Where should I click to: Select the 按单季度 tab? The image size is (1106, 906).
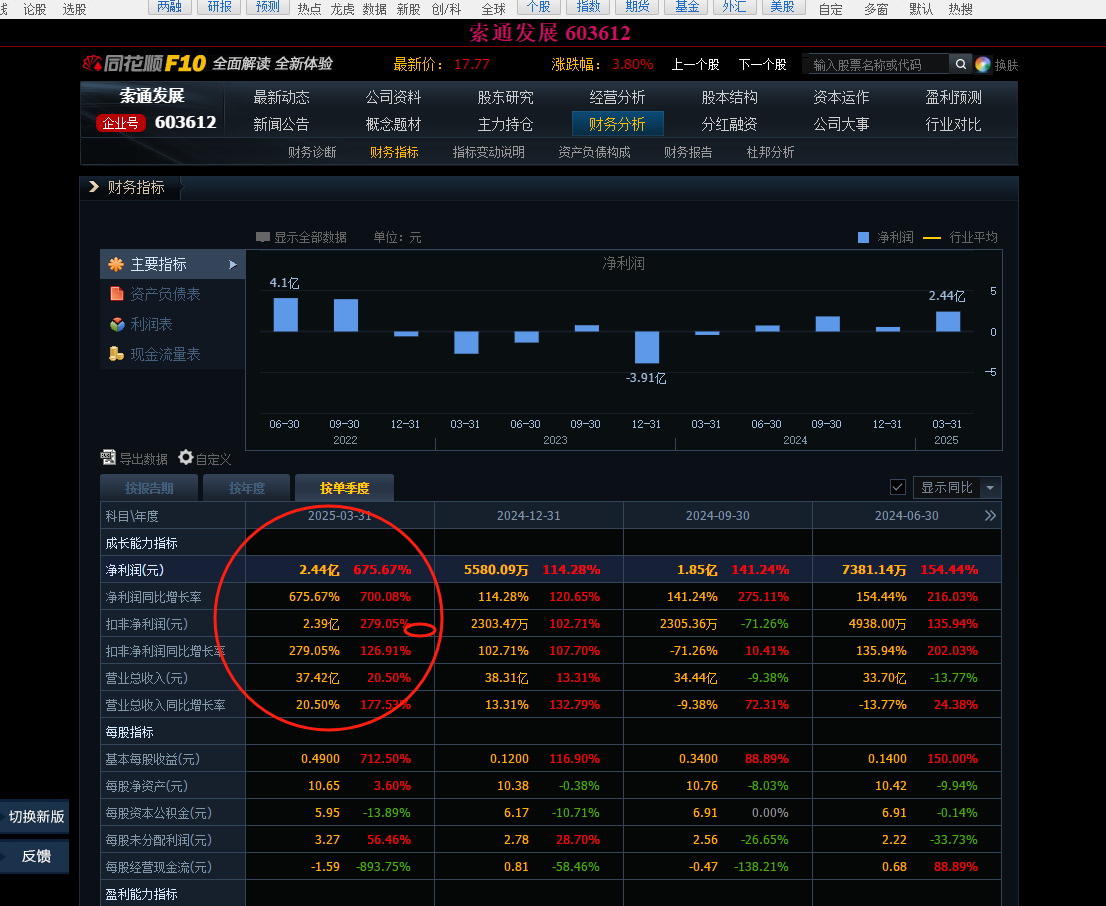pos(344,488)
